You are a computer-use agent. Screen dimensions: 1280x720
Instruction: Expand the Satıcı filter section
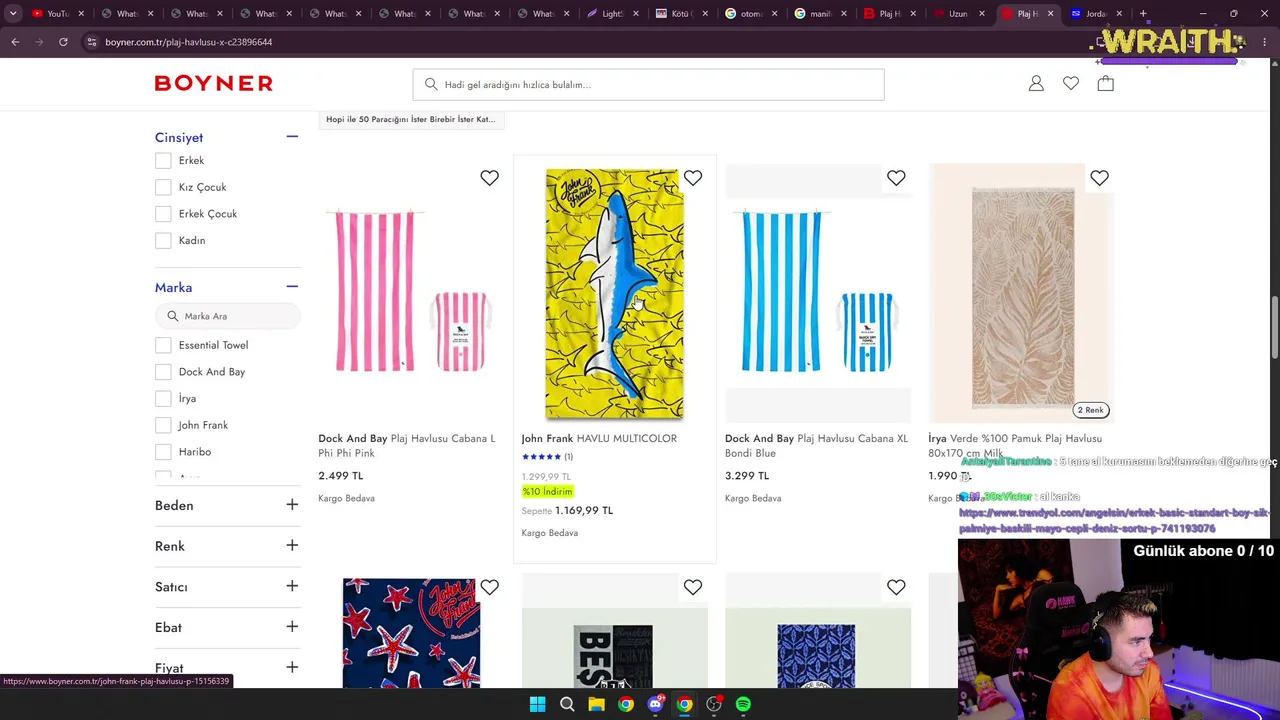pos(292,586)
